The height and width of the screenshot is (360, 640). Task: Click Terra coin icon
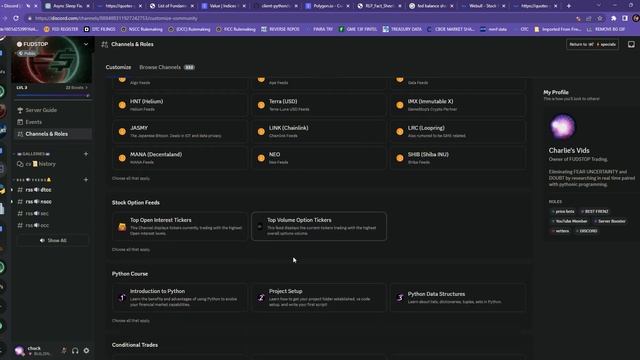pyautogui.click(x=261, y=105)
